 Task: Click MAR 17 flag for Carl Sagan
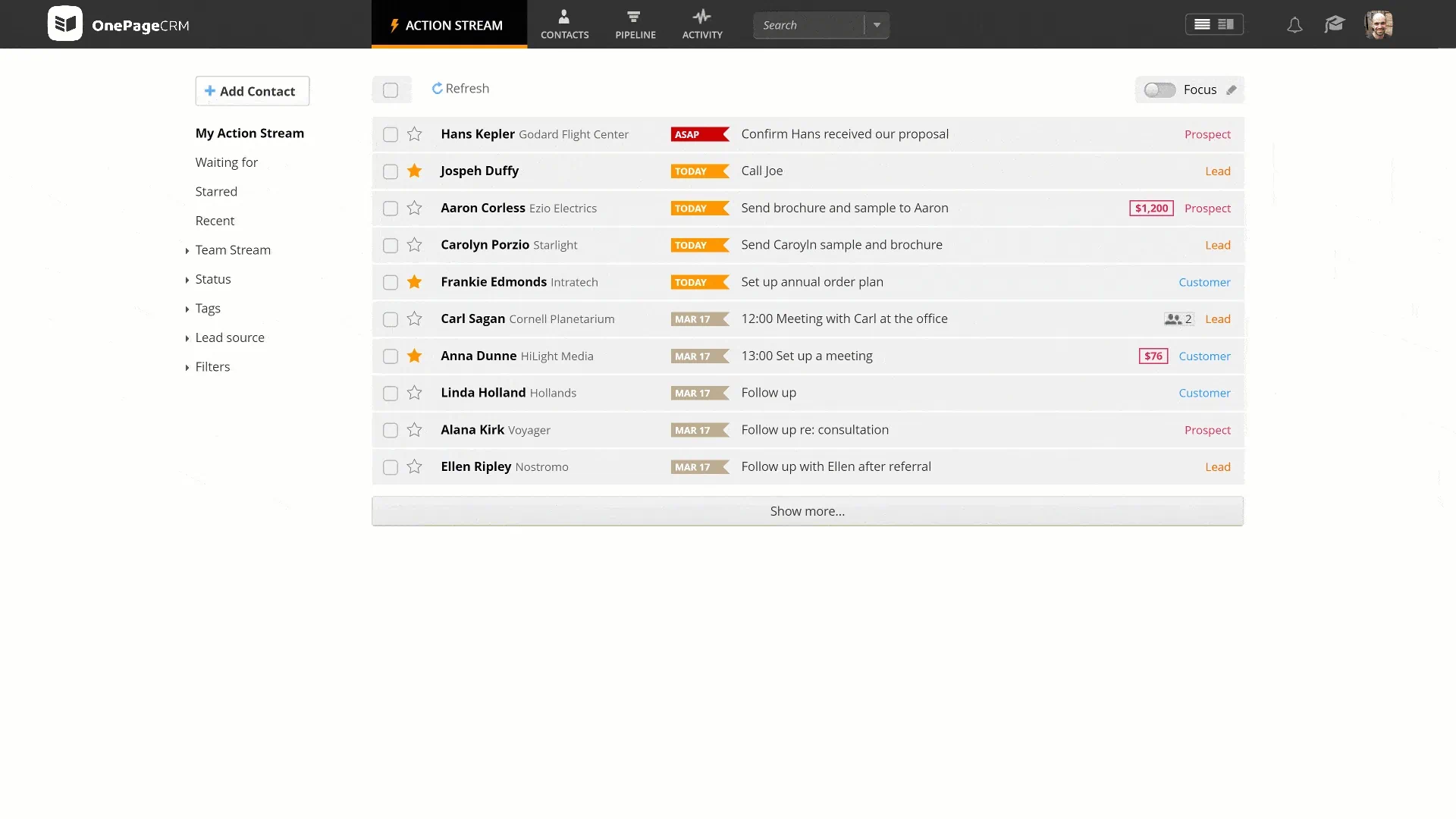(700, 319)
